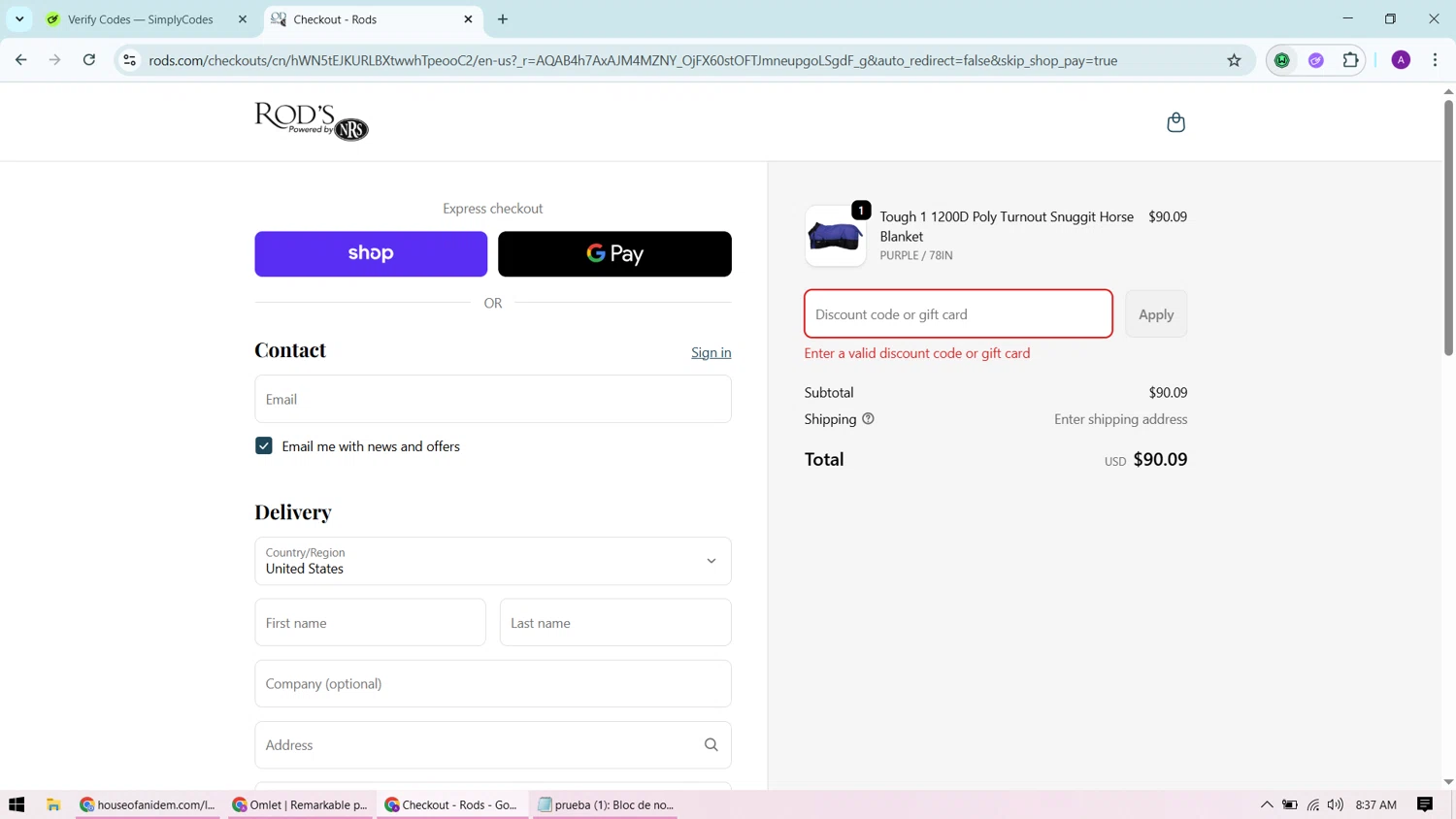Go forward to next page
The image size is (1456, 819).
click(x=55, y=60)
